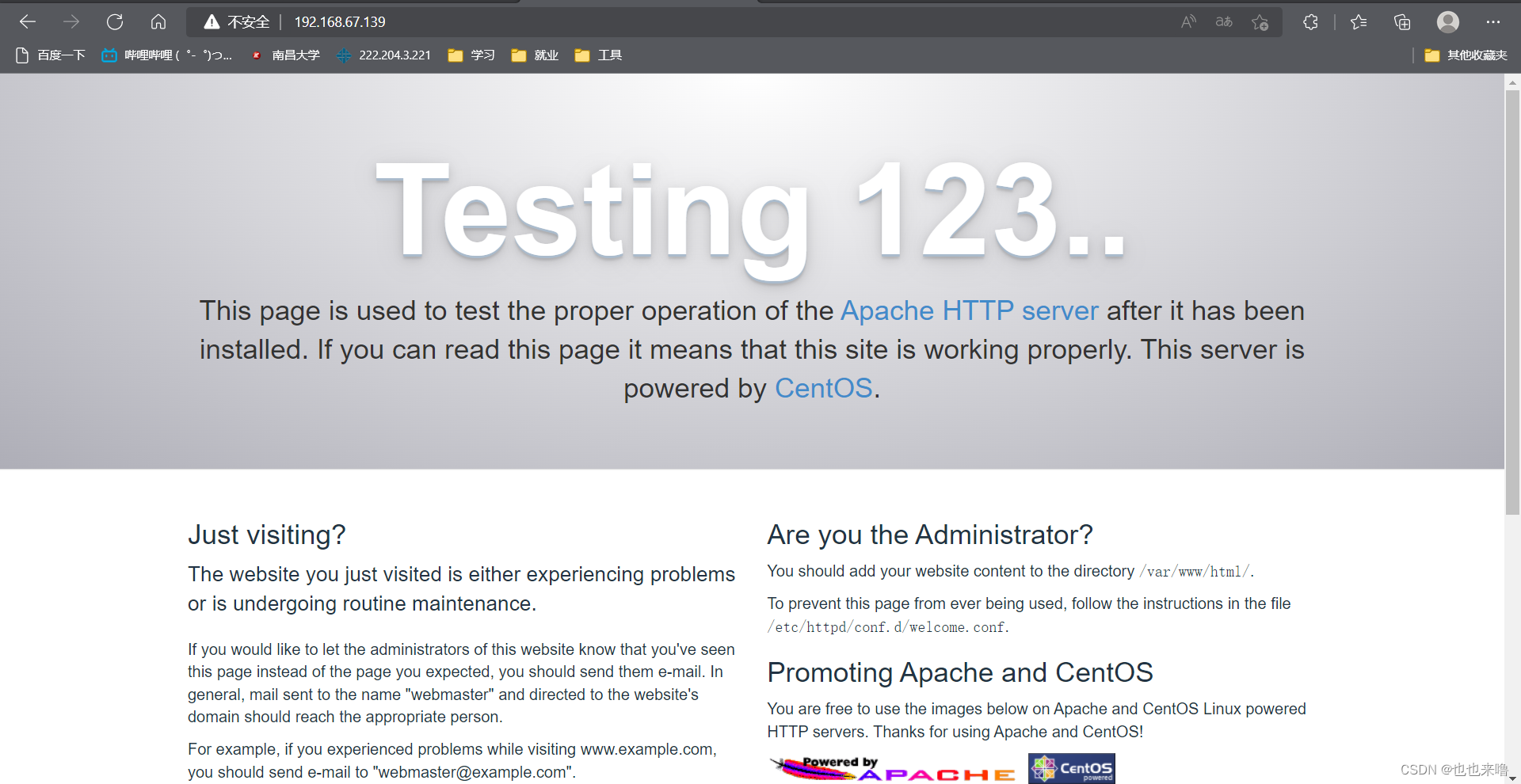Click the page's vertical scrollbar thumb
This screenshot has width=1521, height=784.
pos(1512,303)
